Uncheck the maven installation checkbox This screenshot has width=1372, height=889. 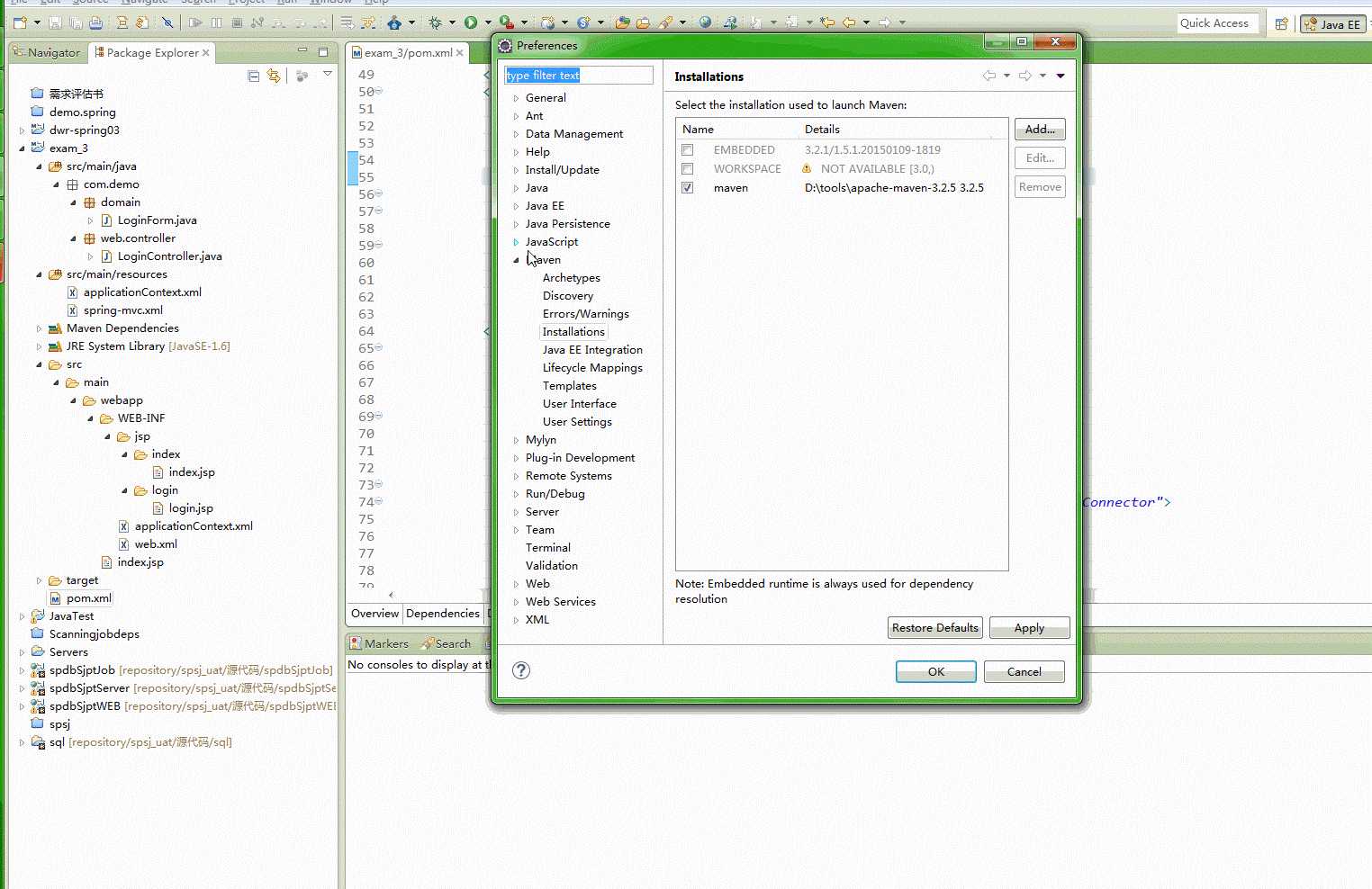click(x=688, y=188)
